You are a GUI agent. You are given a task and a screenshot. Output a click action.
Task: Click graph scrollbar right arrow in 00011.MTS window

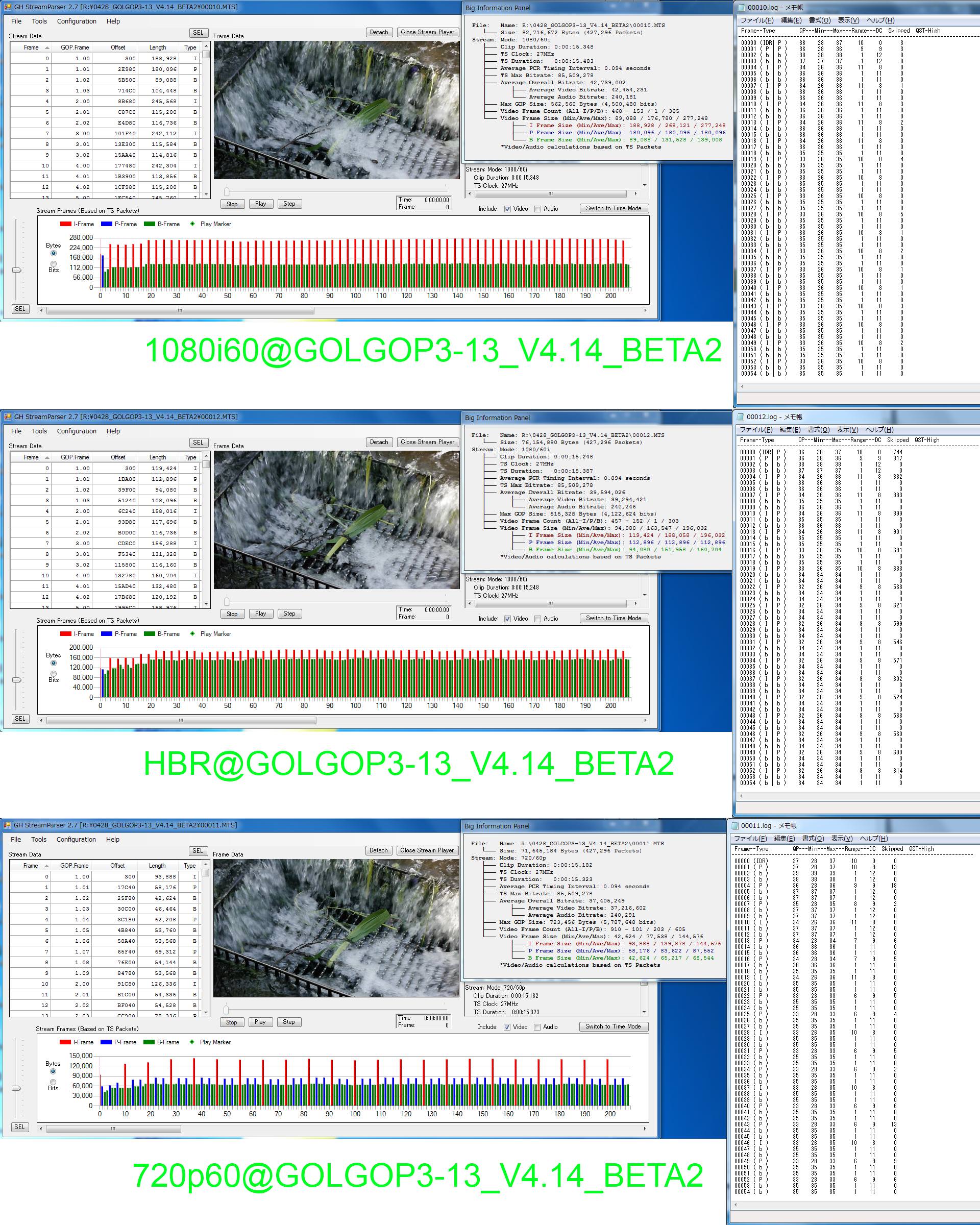[645, 1129]
